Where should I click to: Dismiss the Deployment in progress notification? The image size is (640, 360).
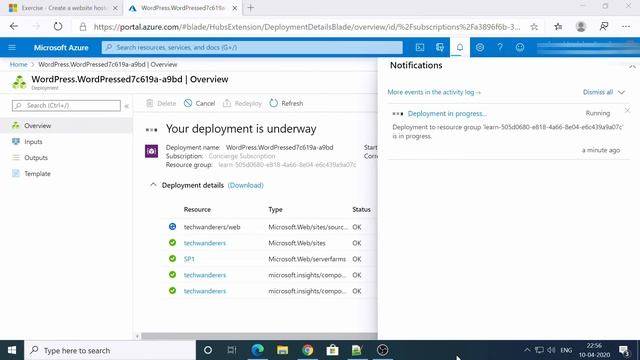[x=627, y=111]
